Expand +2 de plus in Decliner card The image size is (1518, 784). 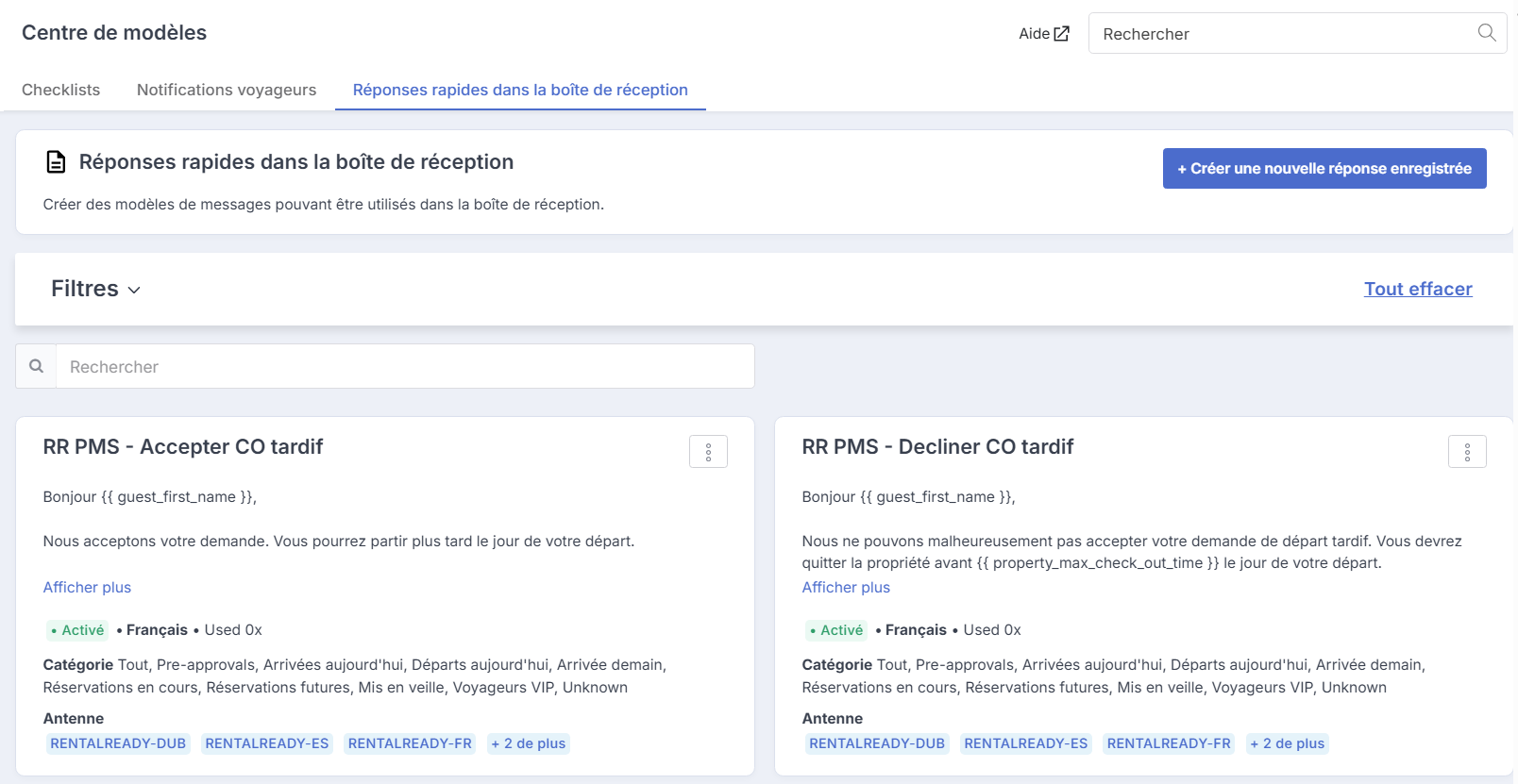[1287, 743]
